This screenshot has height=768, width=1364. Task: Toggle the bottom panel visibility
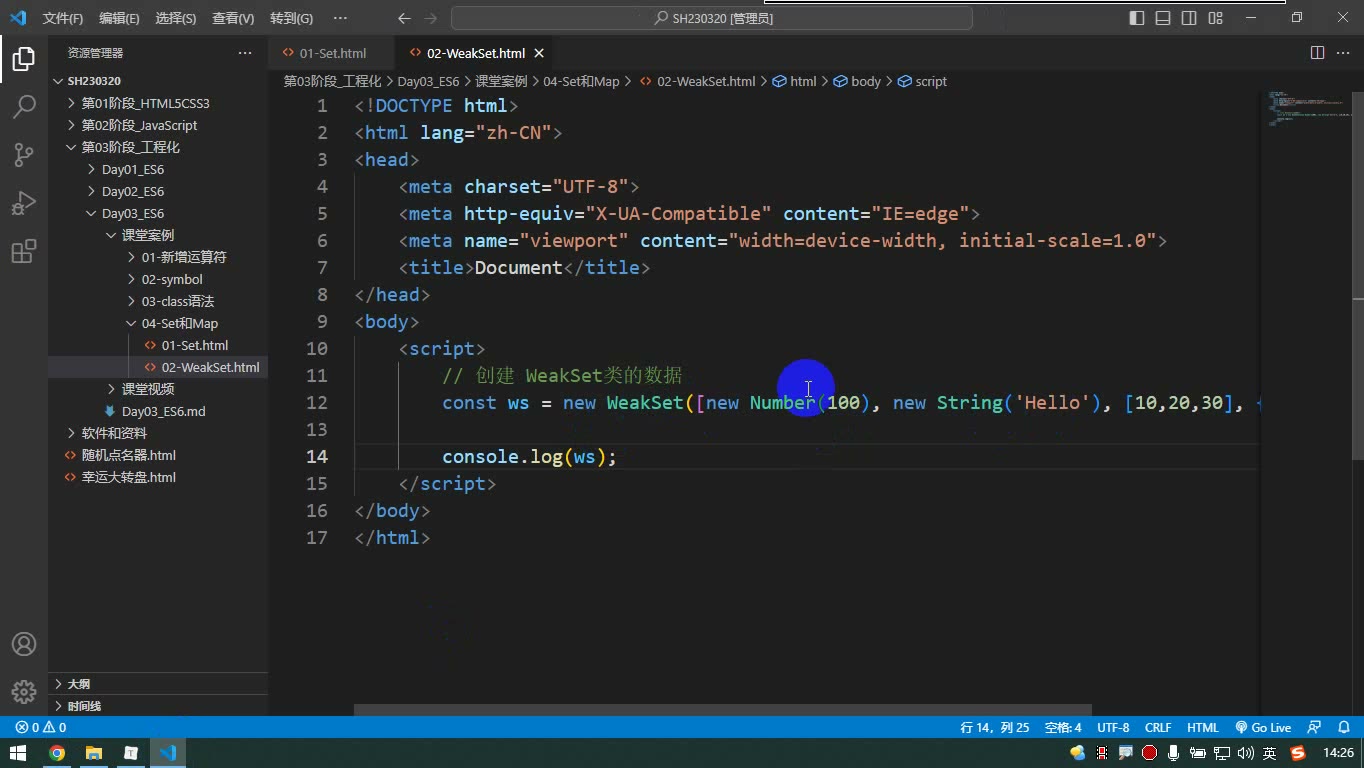[1163, 18]
